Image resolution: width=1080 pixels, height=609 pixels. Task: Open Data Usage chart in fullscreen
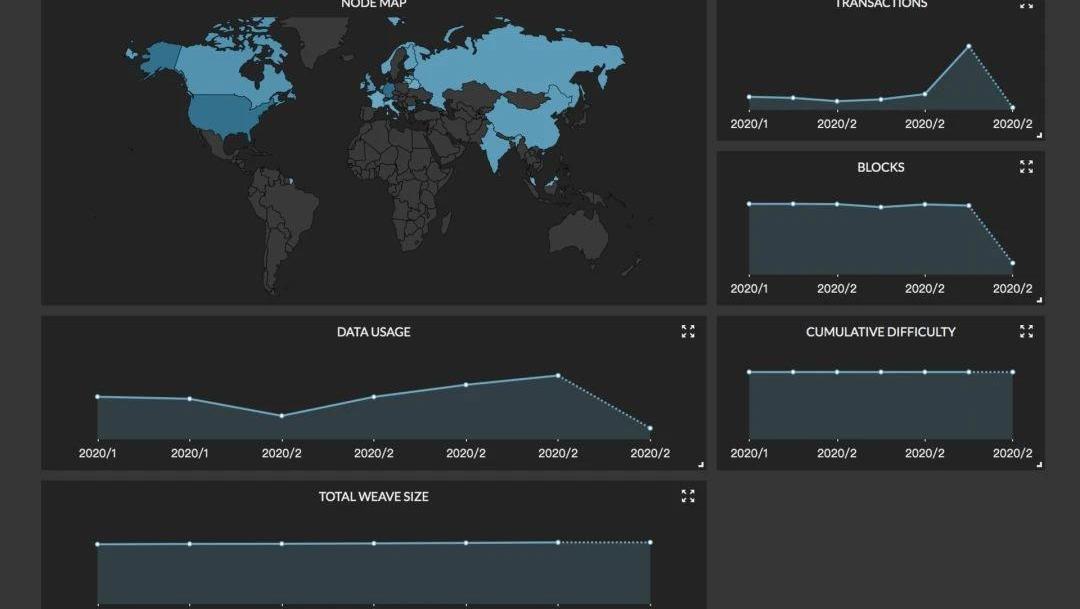point(688,331)
